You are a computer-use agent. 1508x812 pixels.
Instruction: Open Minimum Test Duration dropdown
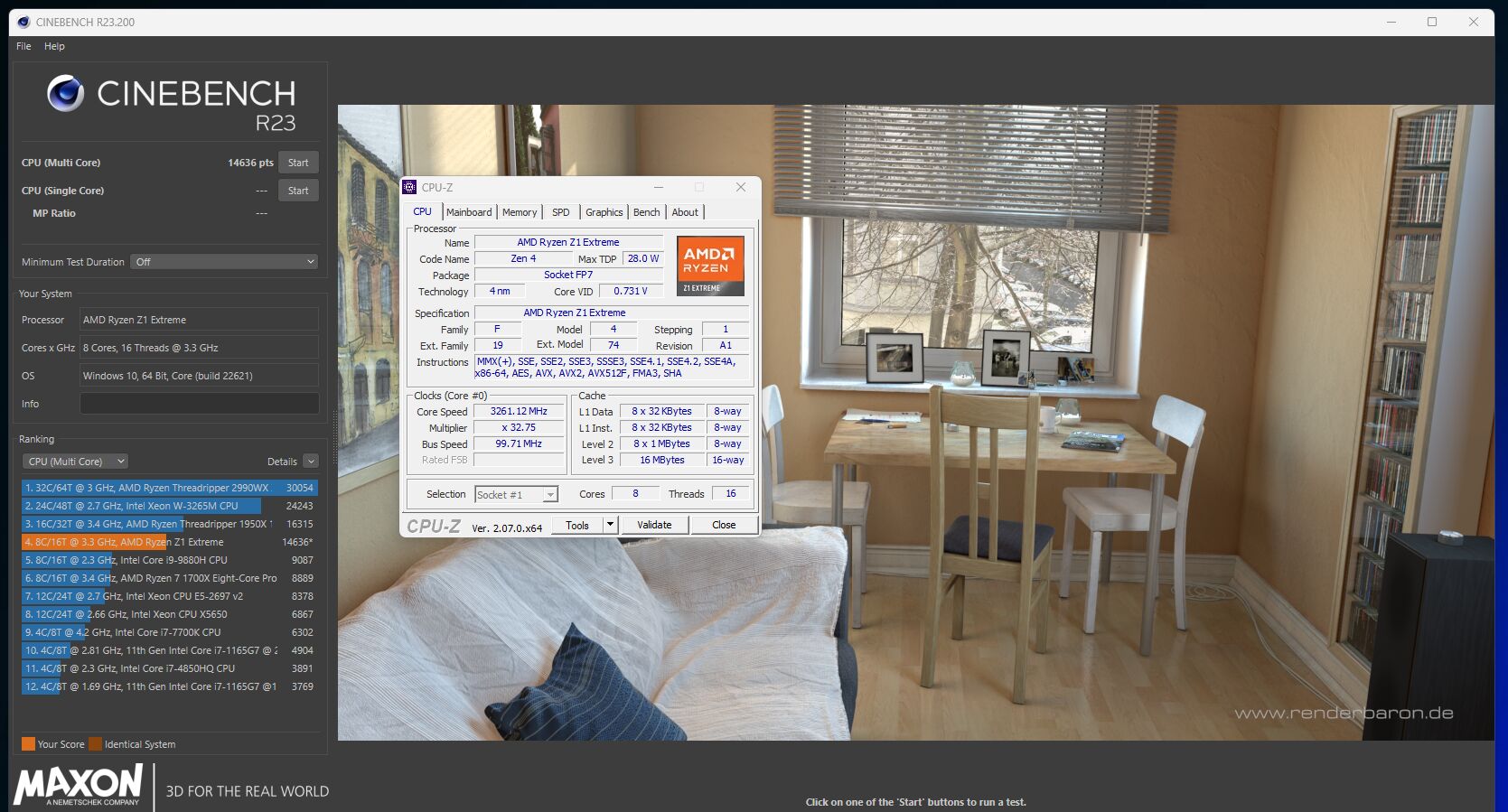coord(224,262)
